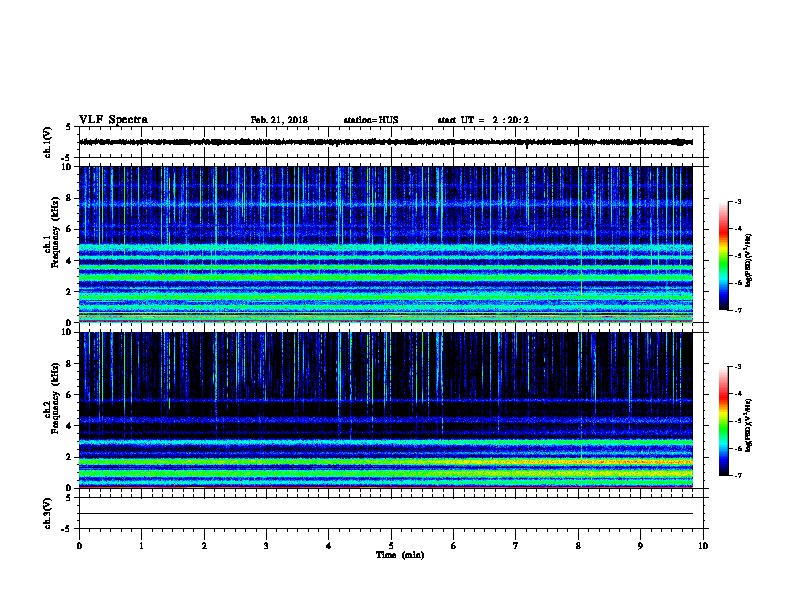
Task: Click the ch.2 "Frequency (kHz)" axis label
Action: pyautogui.click(x=55, y=398)
